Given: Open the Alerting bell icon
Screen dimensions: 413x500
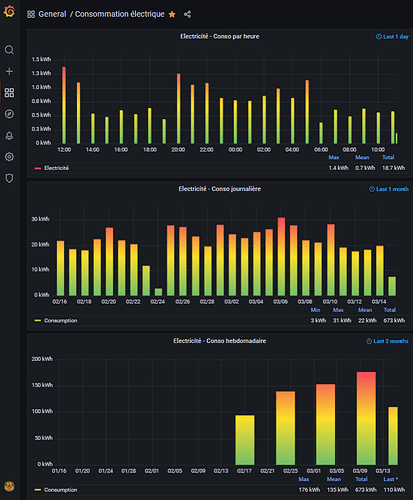Looking at the screenshot, I should 9,135.
